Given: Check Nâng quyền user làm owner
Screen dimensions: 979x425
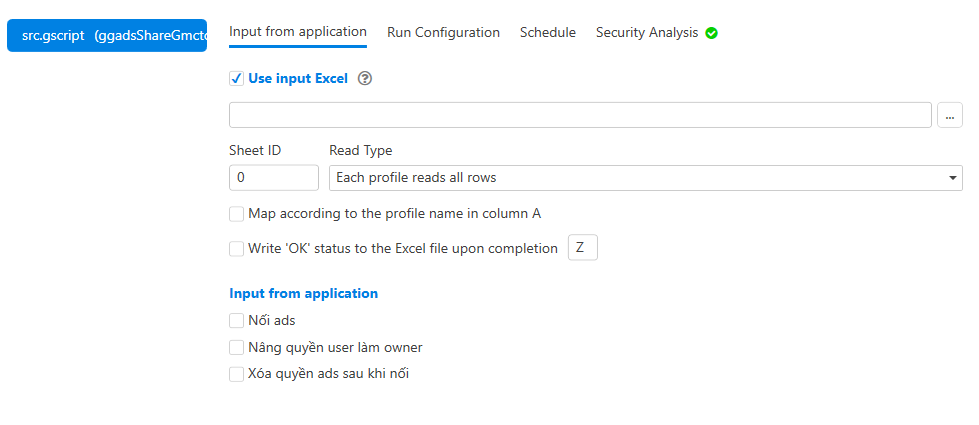Looking at the screenshot, I should (x=237, y=348).
